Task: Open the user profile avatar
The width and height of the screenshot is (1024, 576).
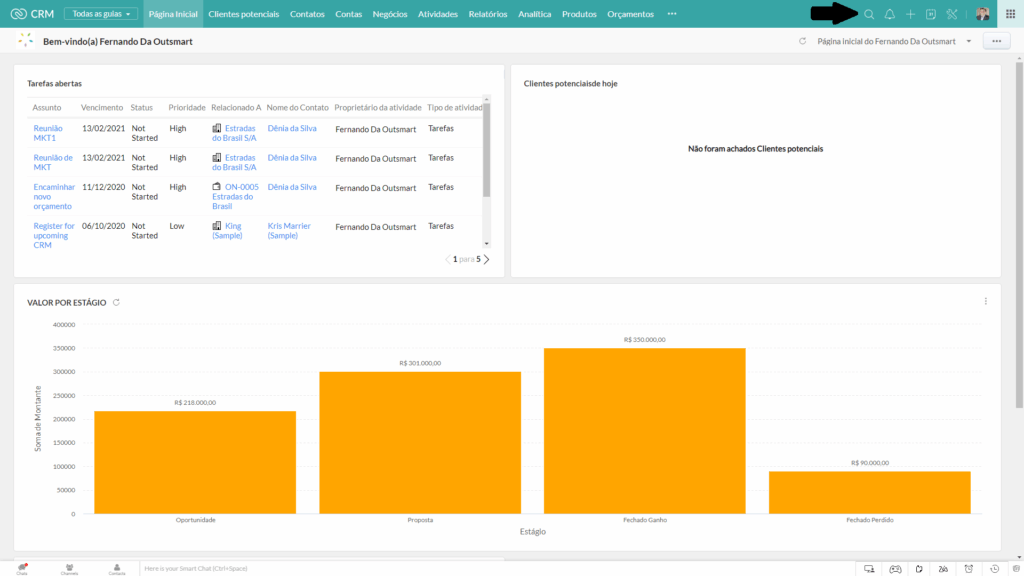Action: click(x=982, y=14)
